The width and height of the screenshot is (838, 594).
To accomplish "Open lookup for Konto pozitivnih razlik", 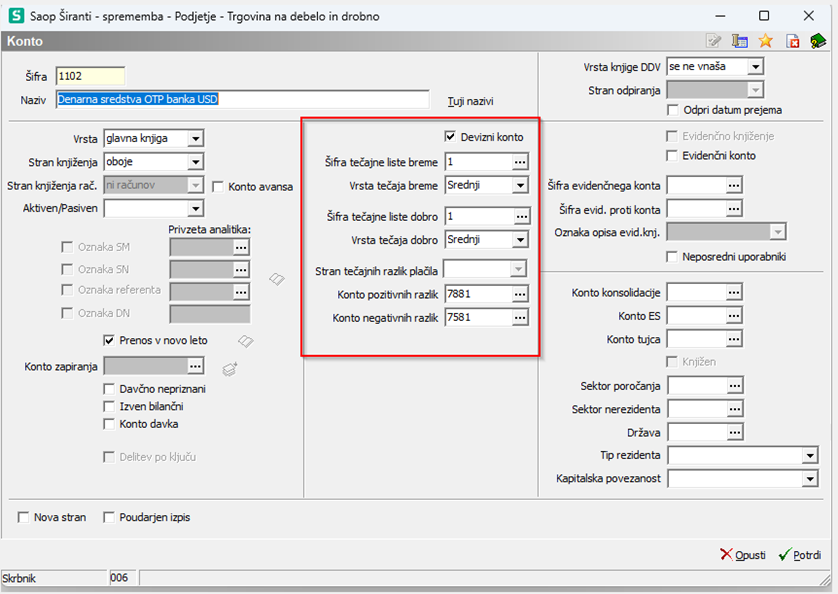I will [x=520, y=294].
